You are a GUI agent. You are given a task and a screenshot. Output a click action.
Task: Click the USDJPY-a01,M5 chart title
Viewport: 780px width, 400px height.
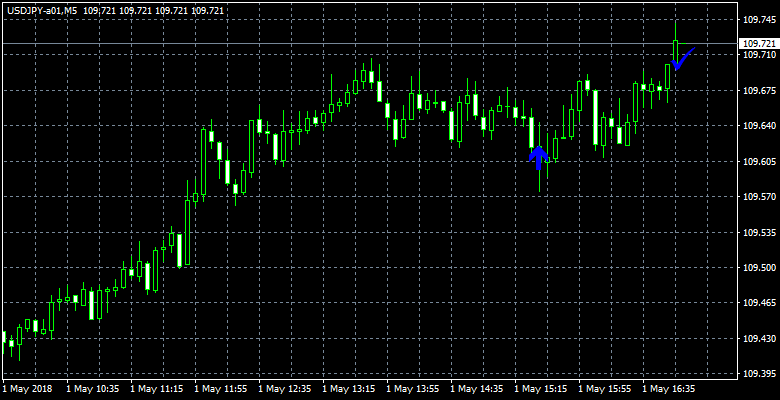(x=42, y=10)
